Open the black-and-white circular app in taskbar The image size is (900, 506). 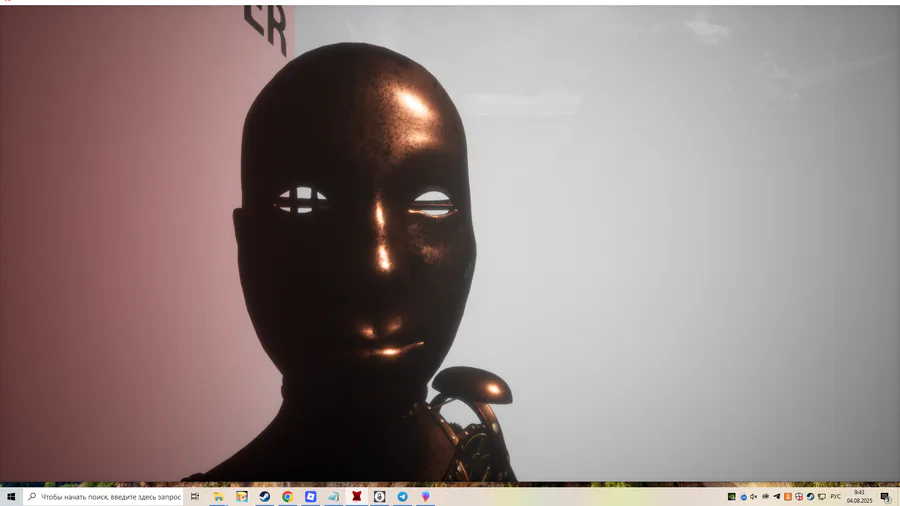(379, 497)
